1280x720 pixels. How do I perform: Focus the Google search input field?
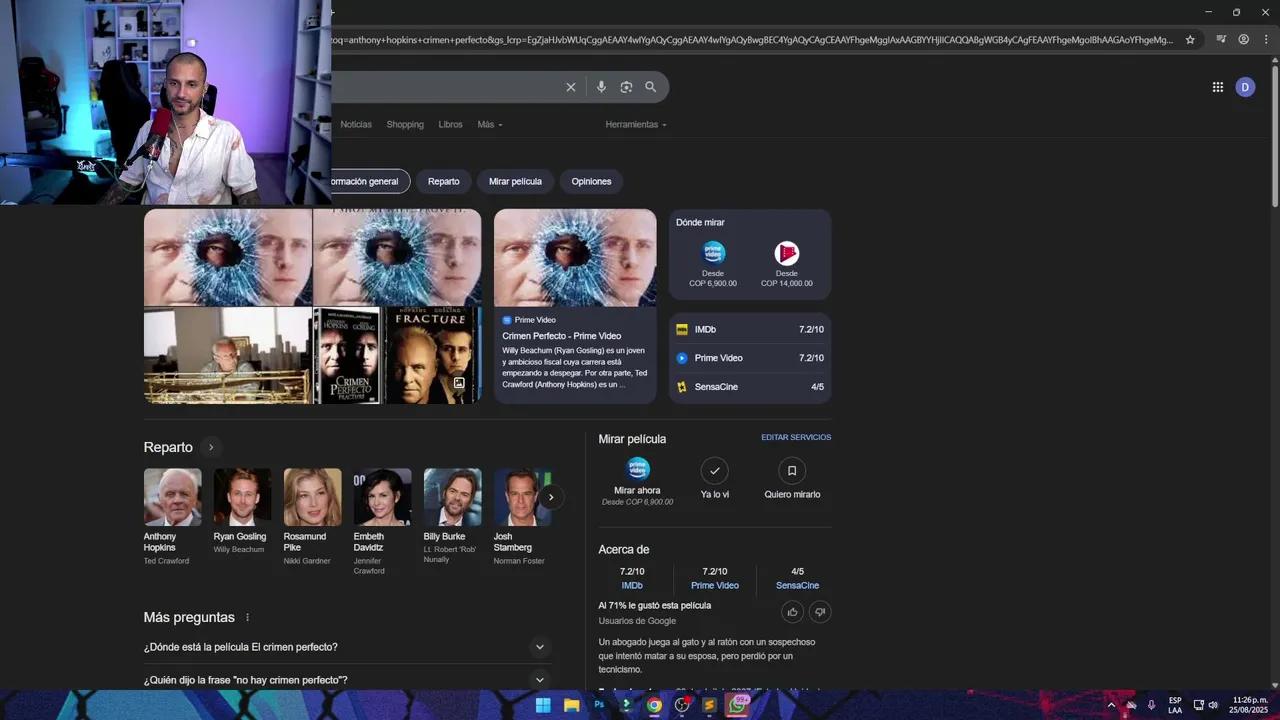click(x=445, y=87)
